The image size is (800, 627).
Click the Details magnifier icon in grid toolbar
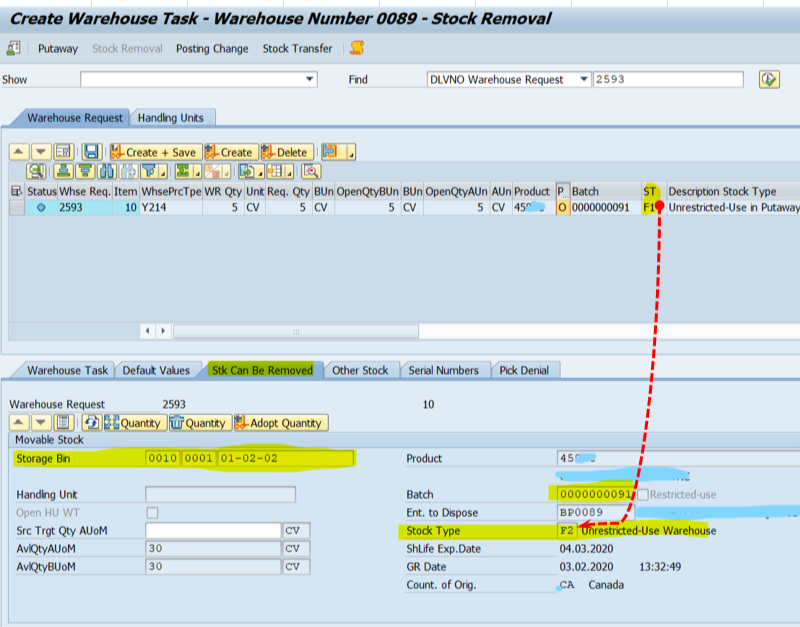tap(36, 171)
